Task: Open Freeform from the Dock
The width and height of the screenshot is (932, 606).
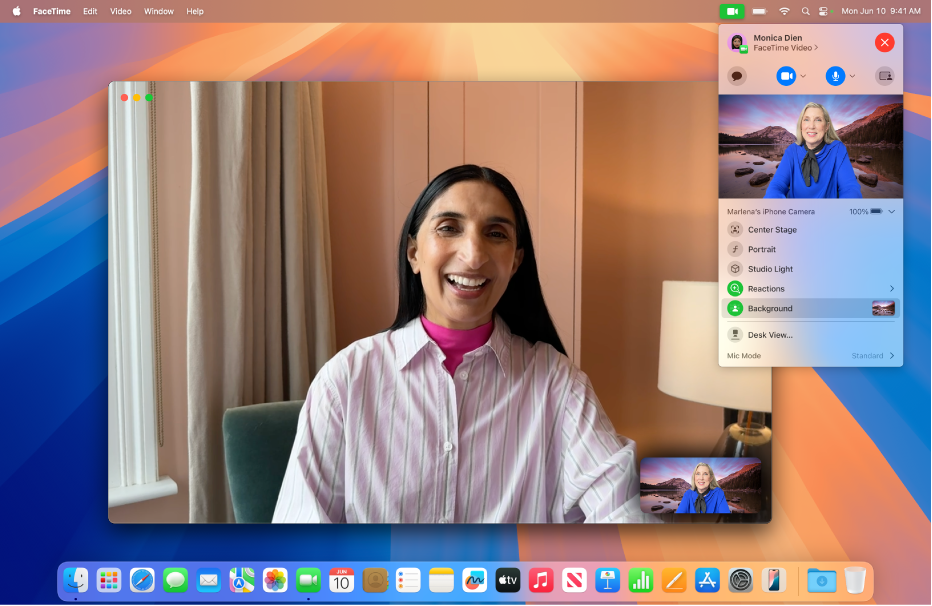Action: point(474,580)
